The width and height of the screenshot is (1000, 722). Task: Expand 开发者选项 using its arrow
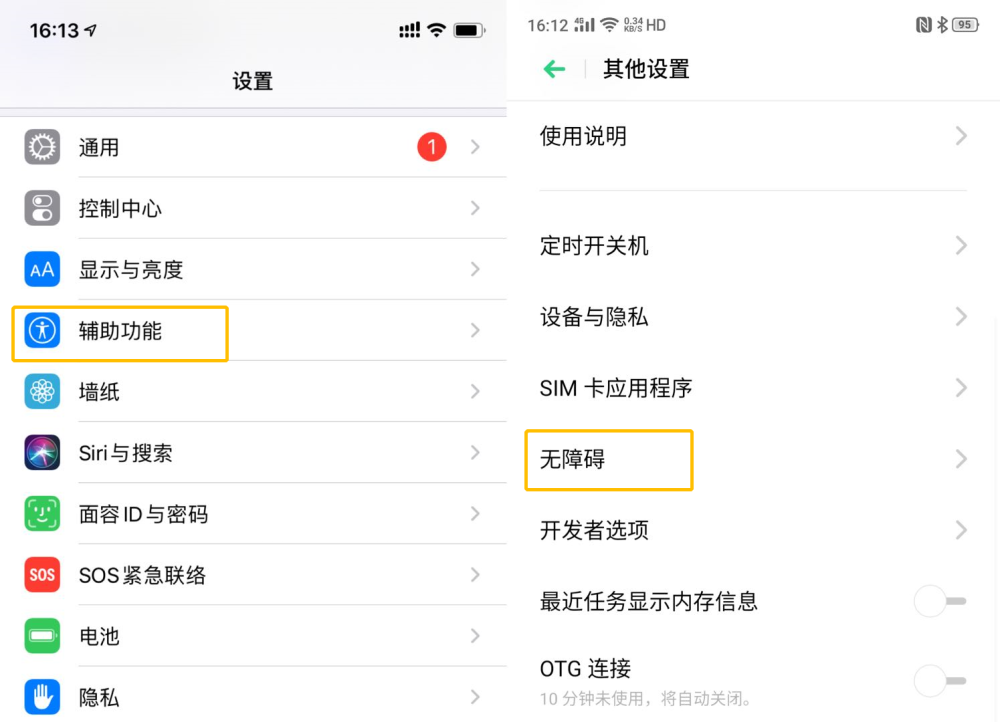coord(960,530)
